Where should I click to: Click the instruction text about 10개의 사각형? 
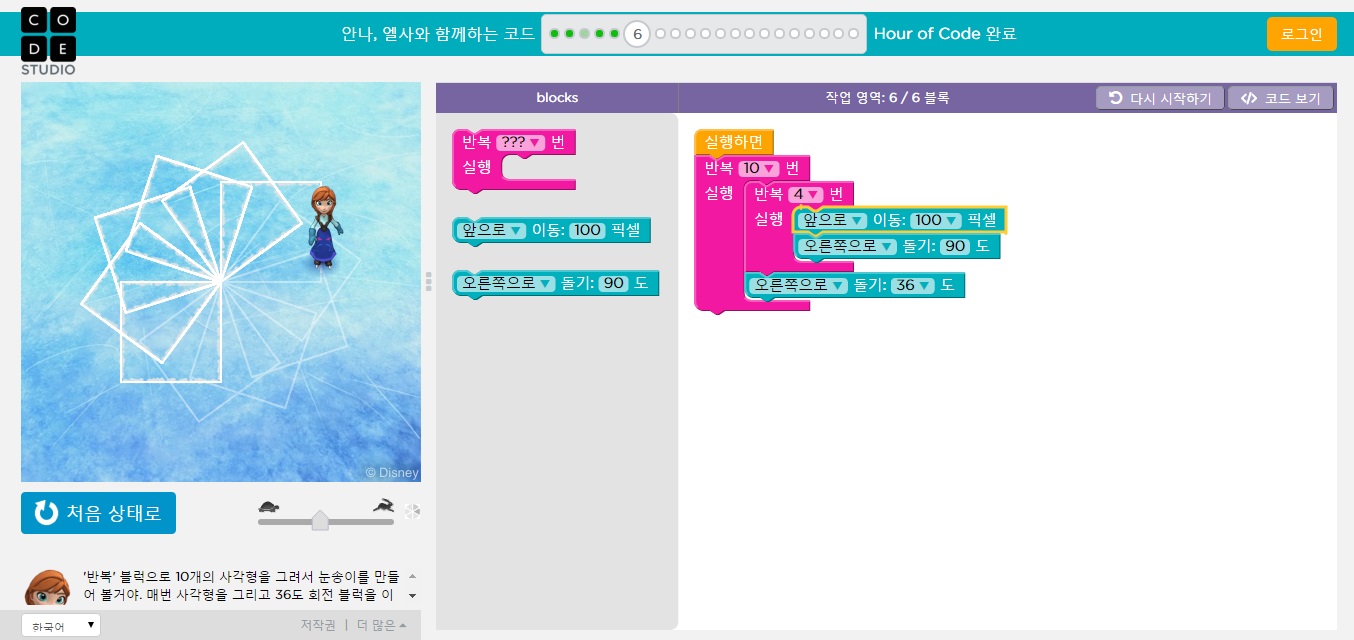click(x=241, y=586)
